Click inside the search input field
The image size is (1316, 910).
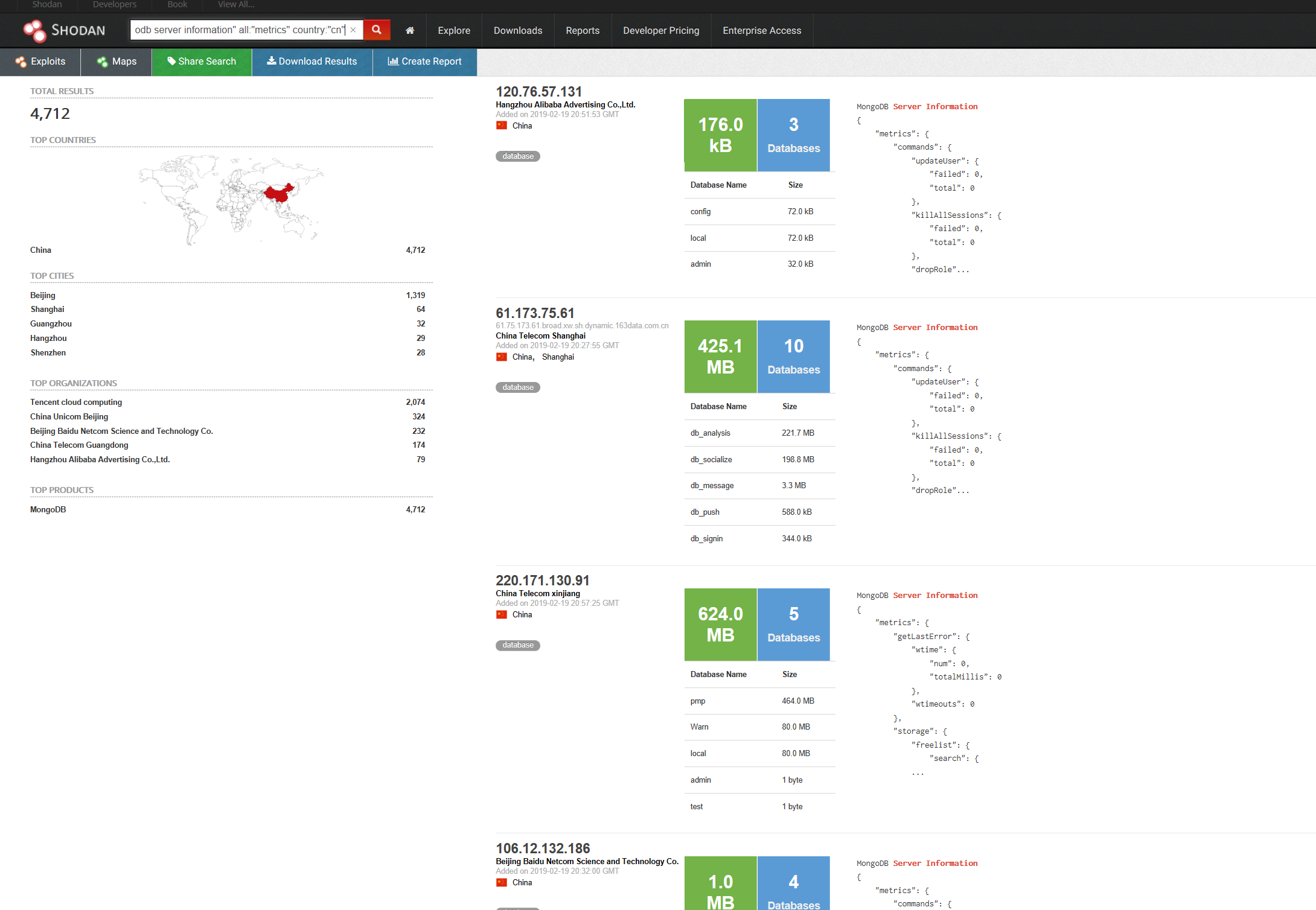(241, 29)
